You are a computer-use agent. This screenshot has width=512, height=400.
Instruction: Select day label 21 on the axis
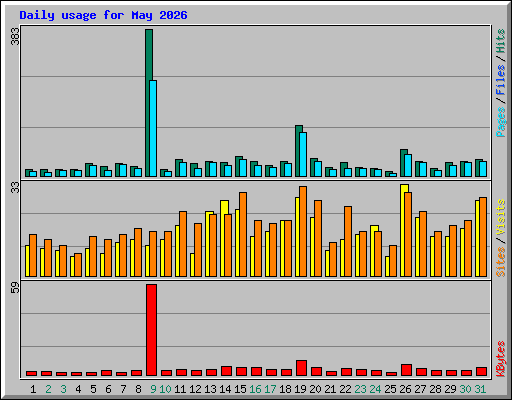click(x=330, y=389)
